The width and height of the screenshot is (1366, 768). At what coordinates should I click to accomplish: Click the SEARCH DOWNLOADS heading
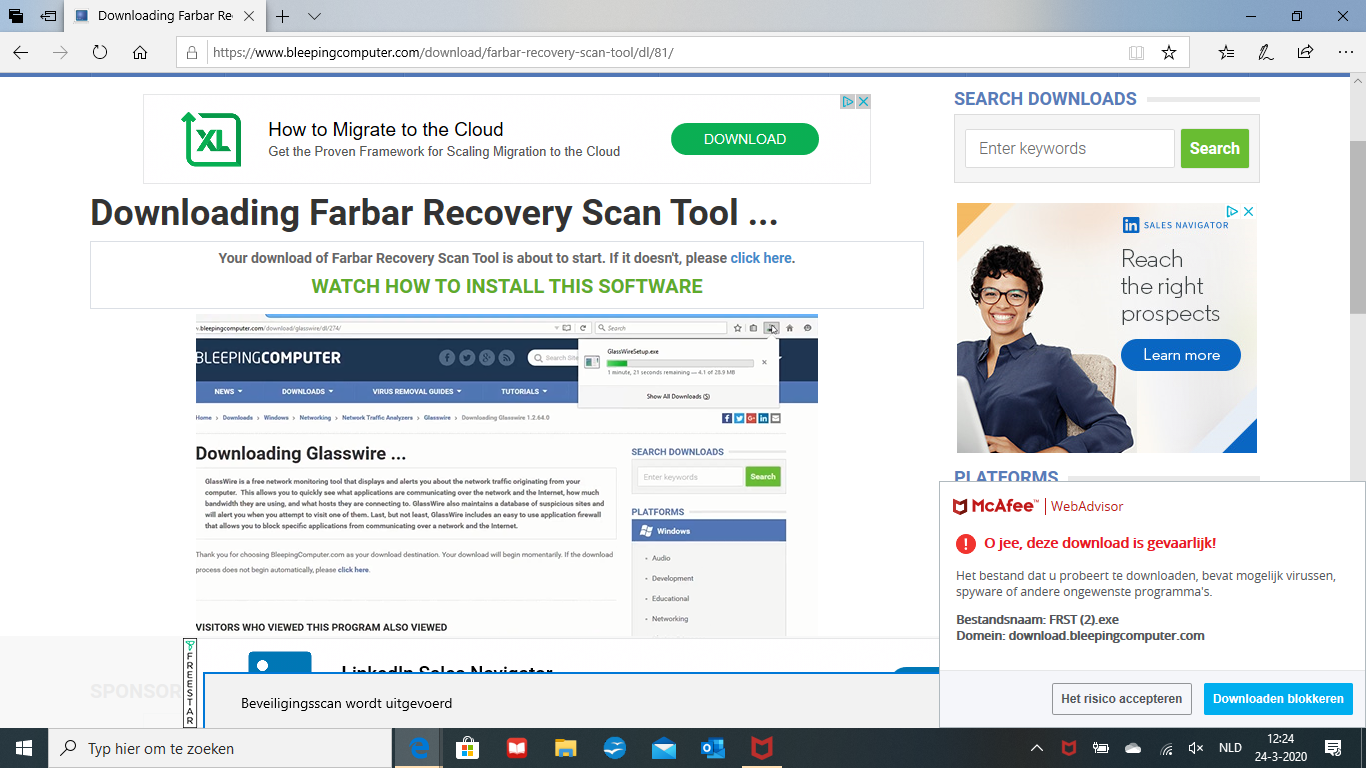(x=1045, y=99)
